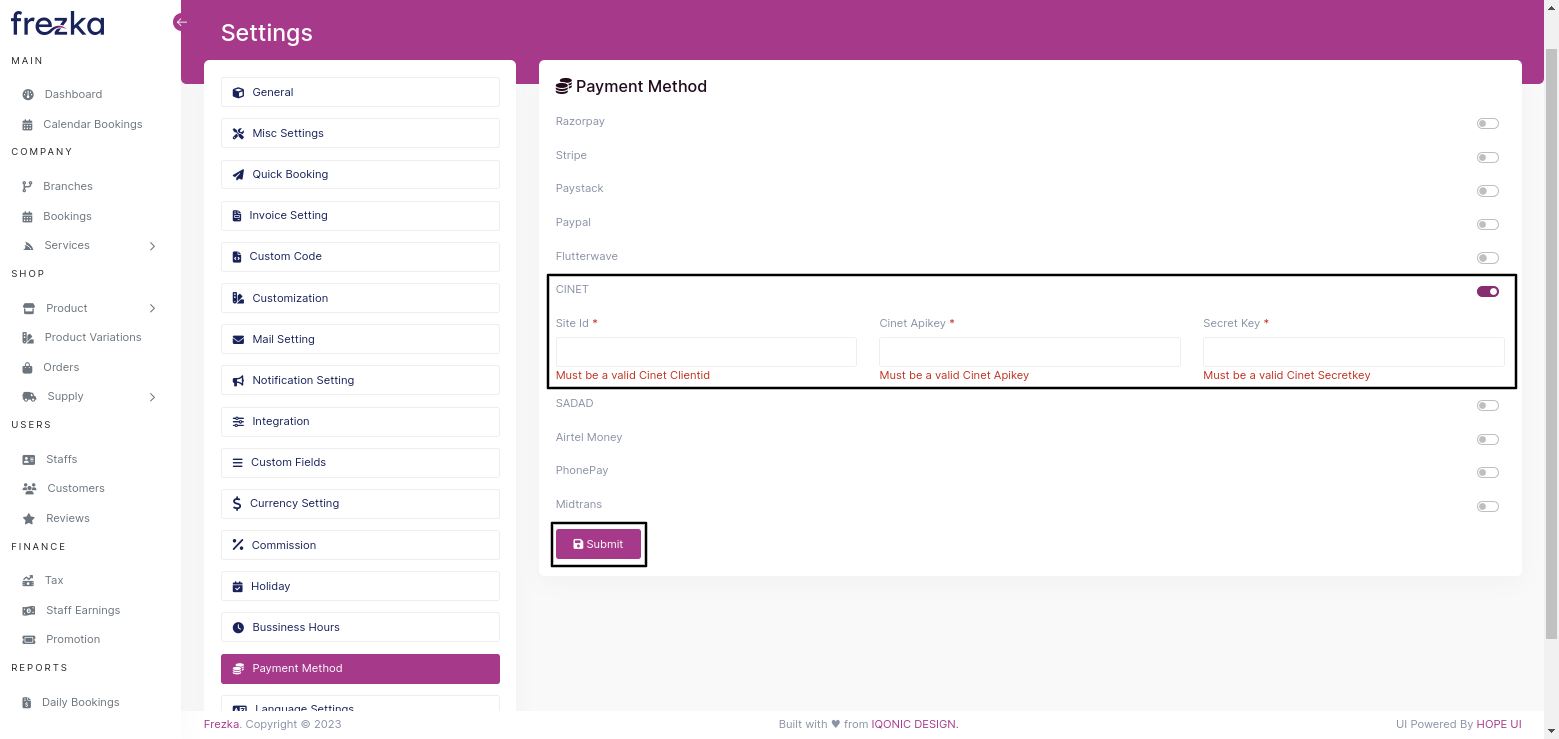The width and height of the screenshot is (1559, 739).
Task: Click the Customers people icon
Action: click(x=29, y=489)
